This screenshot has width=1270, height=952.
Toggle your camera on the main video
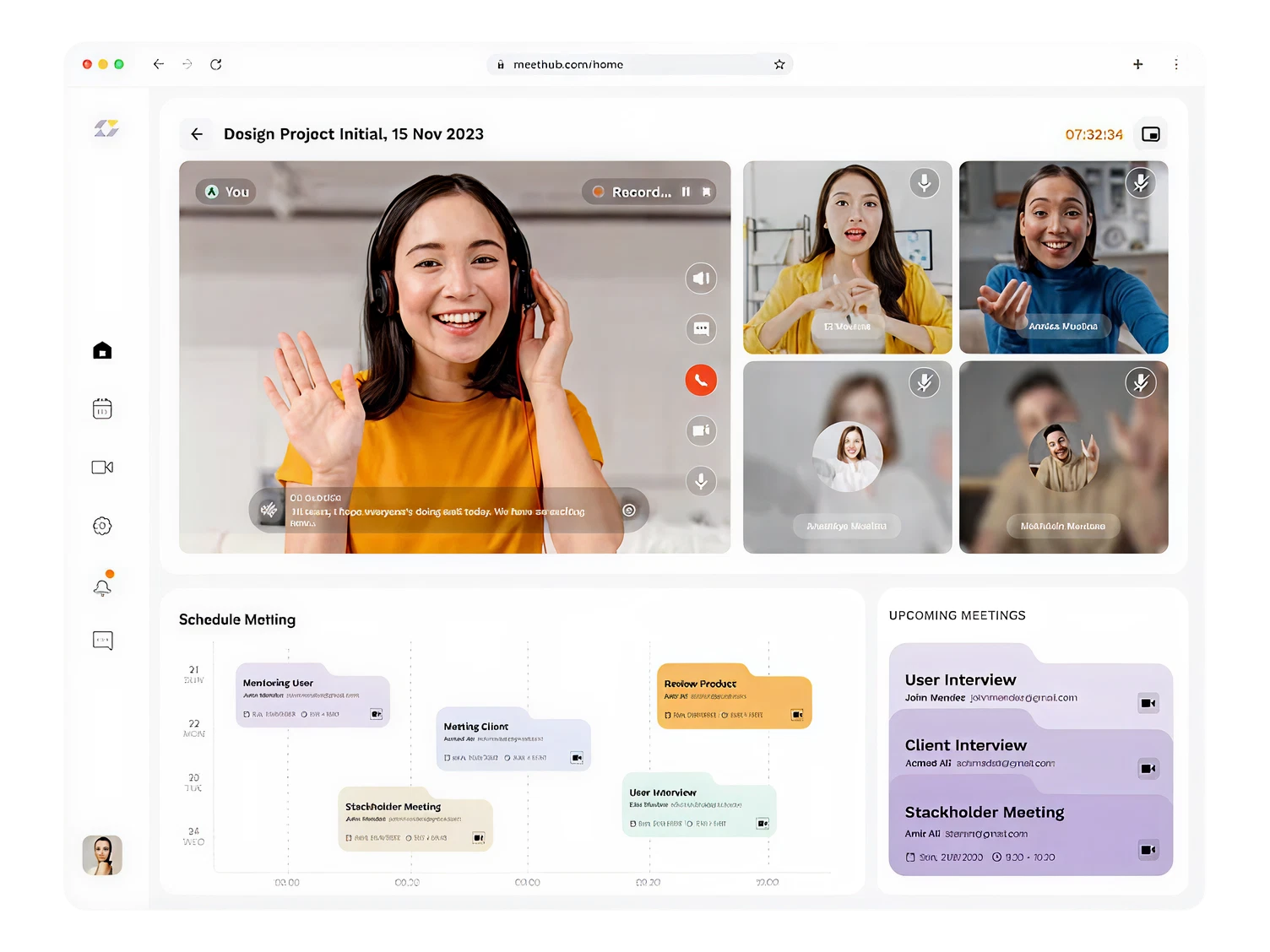[x=701, y=430]
